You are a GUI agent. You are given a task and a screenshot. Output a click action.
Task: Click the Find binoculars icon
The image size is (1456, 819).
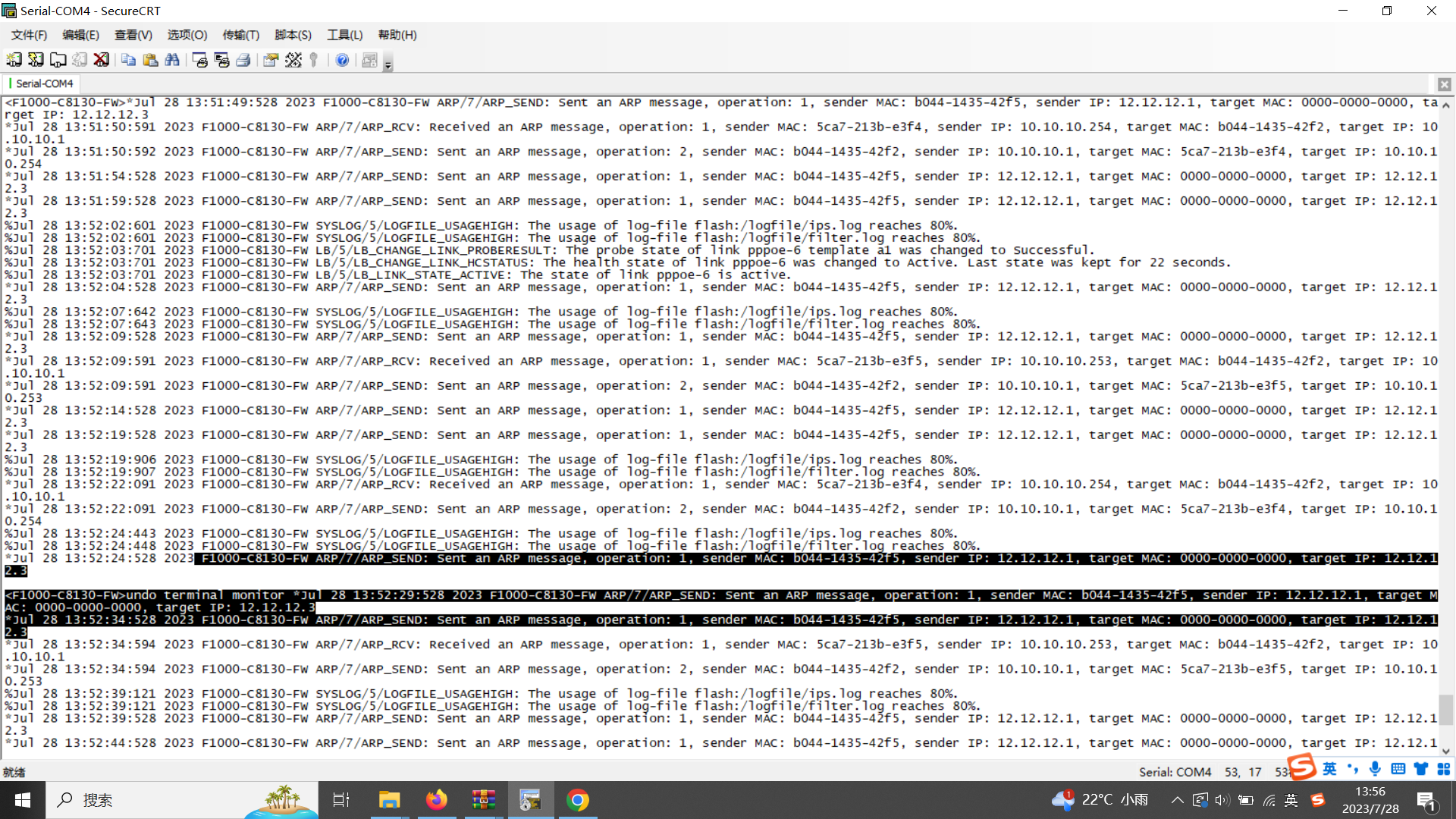coord(172,60)
